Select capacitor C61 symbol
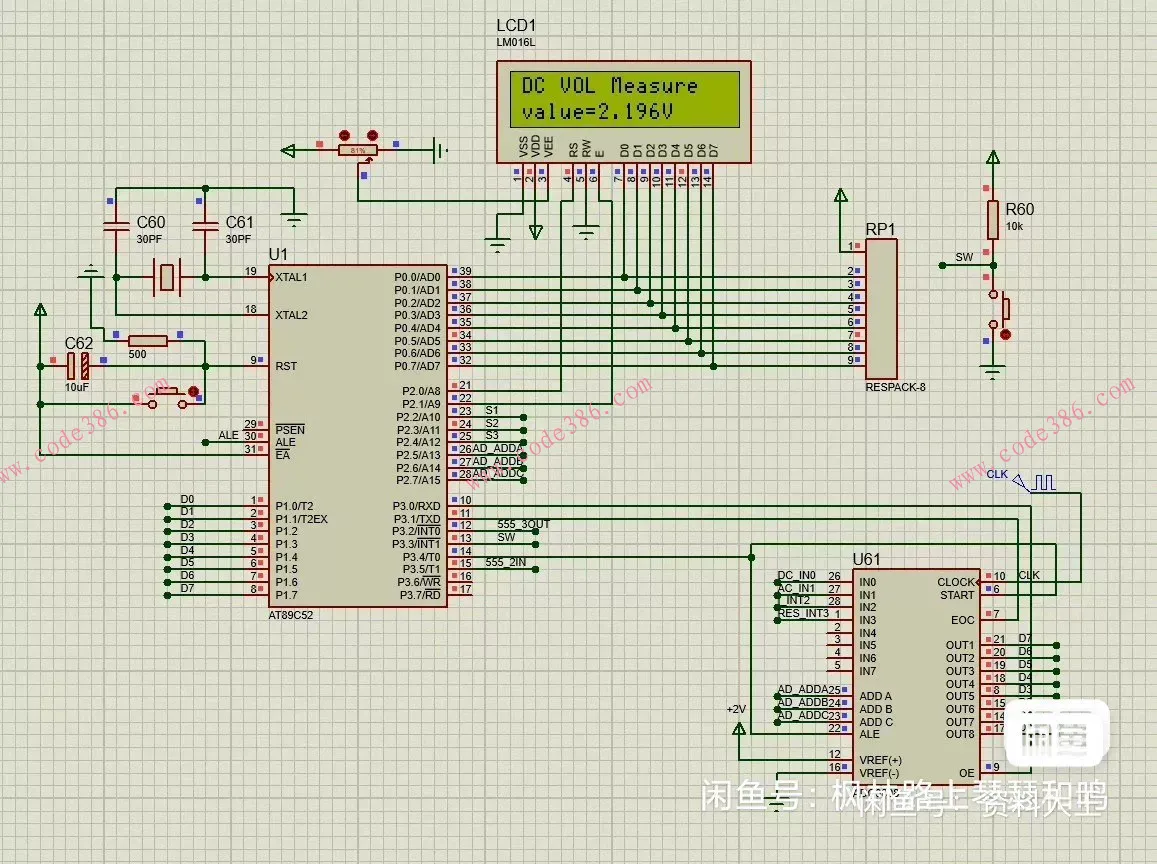This screenshot has height=864, width=1157. (205, 227)
